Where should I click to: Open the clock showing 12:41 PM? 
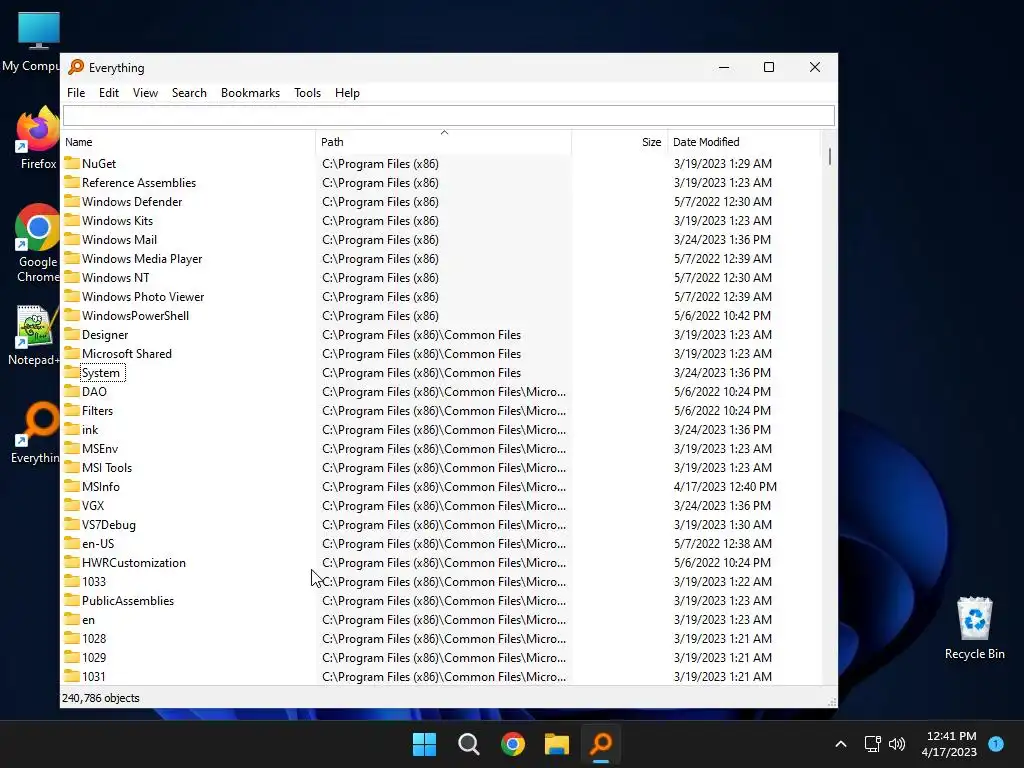coord(949,744)
